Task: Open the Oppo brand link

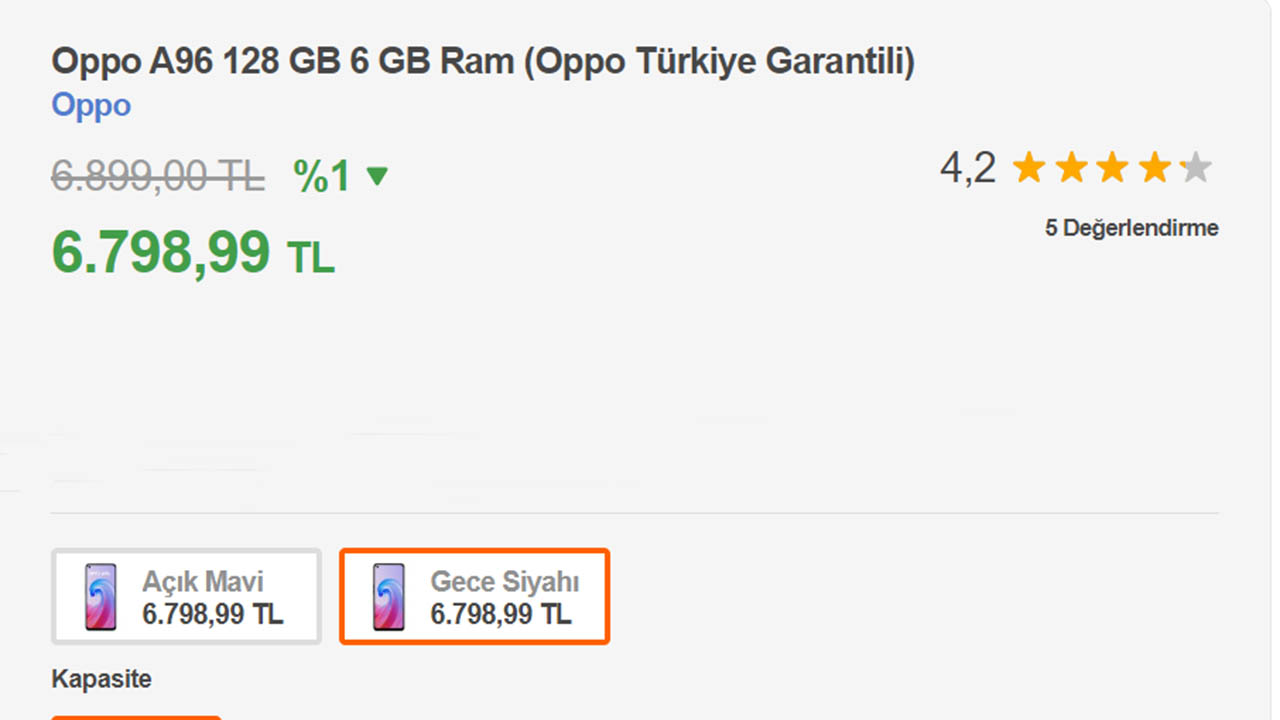Action: pyautogui.click(x=91, y=106)
